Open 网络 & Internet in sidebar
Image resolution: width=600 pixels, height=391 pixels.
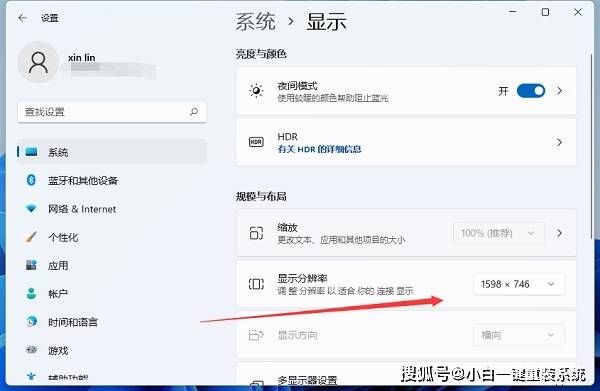coord(112,209)
